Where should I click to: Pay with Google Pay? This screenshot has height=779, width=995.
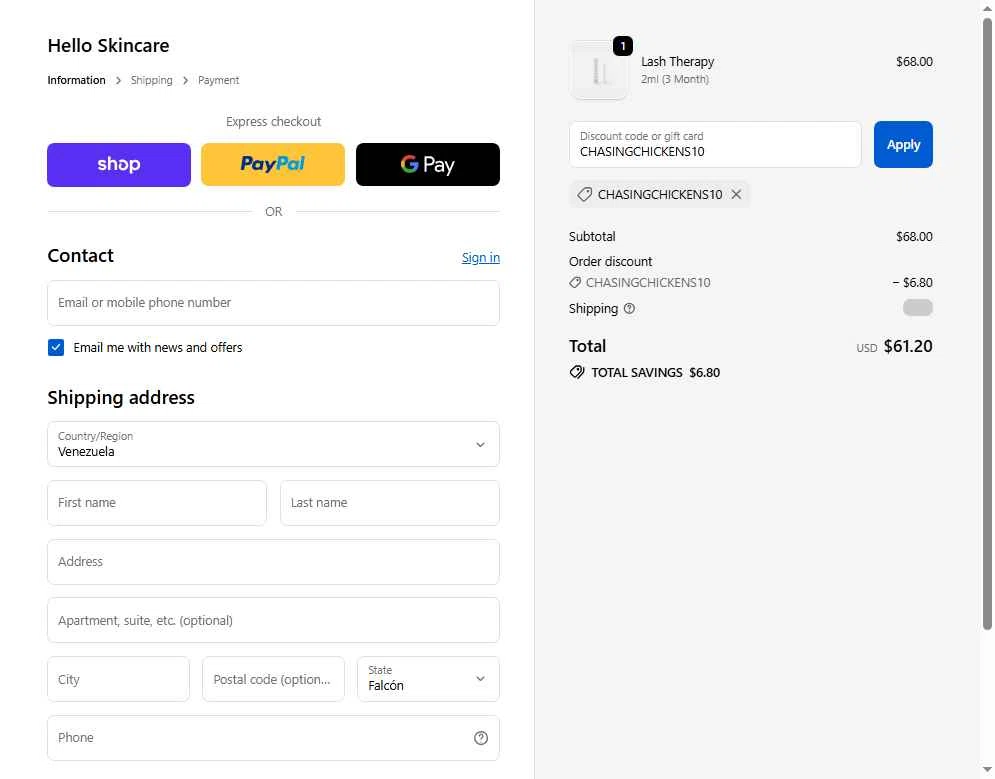click(x=428, y=164)
